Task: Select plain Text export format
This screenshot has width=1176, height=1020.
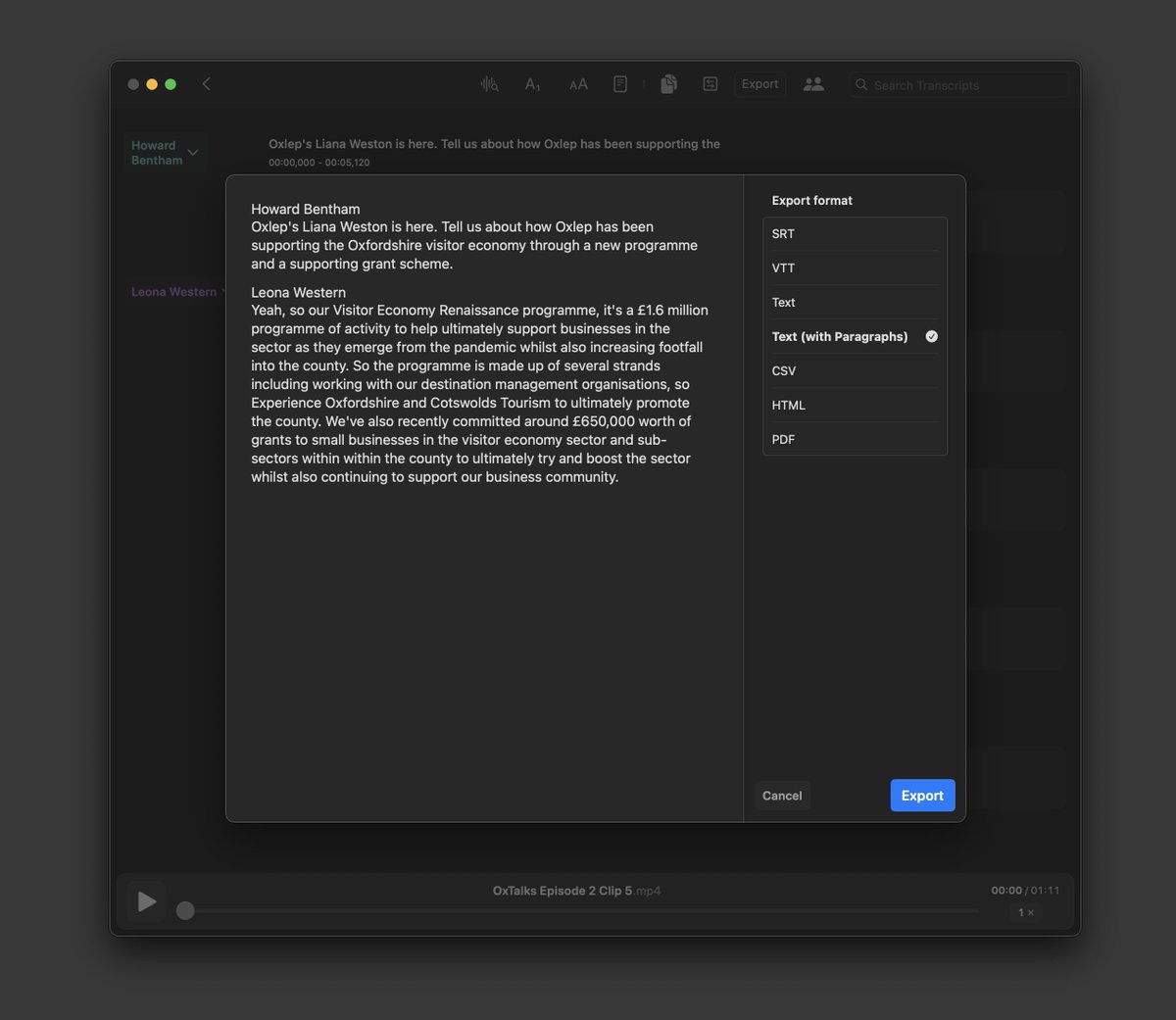Action: (855, 303)
